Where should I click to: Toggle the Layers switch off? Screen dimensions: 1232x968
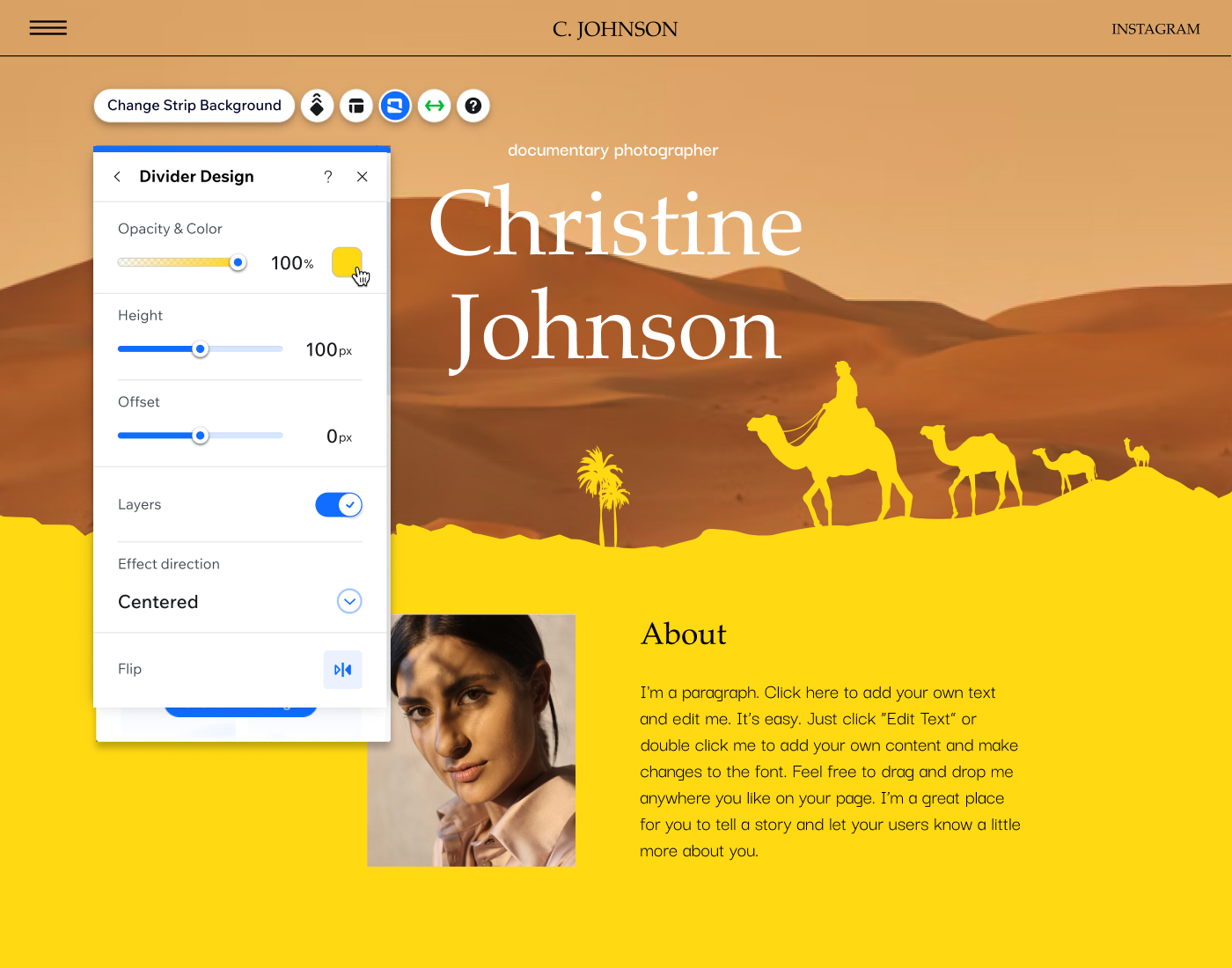pos(339,504)
